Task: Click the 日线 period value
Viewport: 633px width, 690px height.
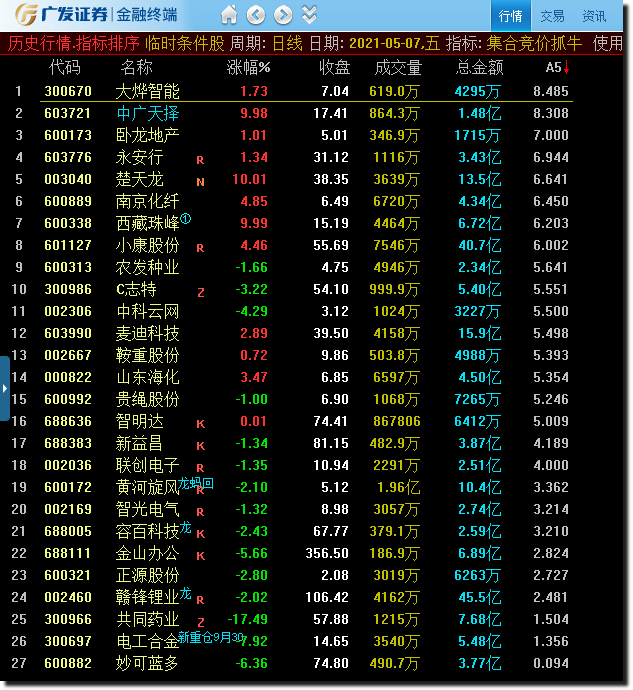Action: tap(287, 43)
